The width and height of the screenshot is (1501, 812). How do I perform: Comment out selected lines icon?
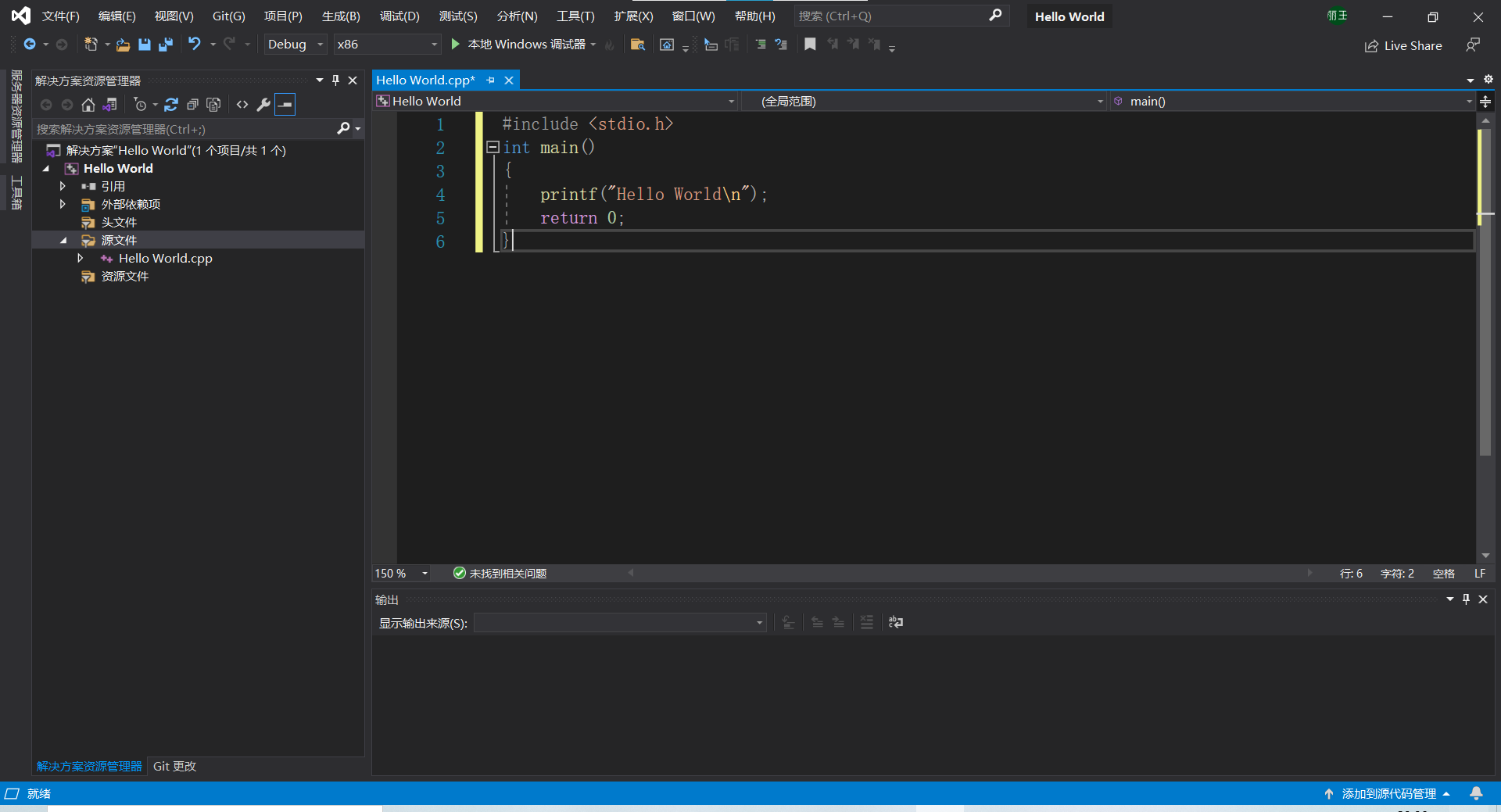760,45
